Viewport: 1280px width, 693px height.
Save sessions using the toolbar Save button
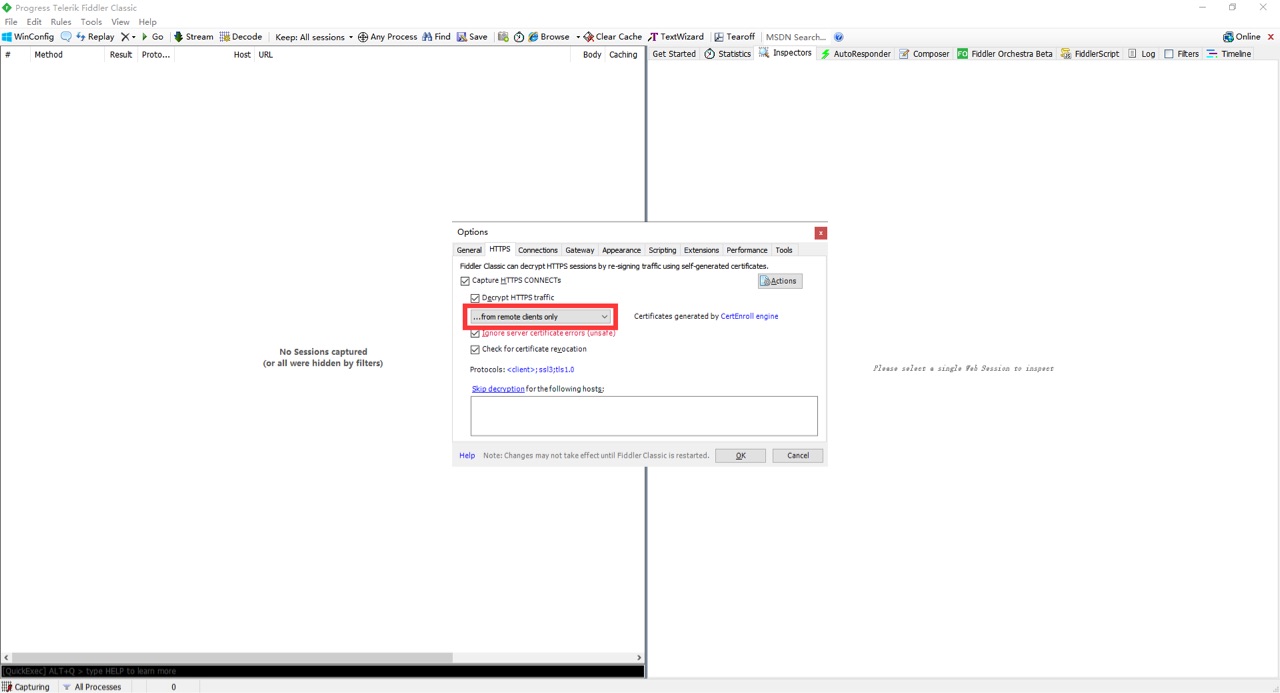tap(472, 37)
